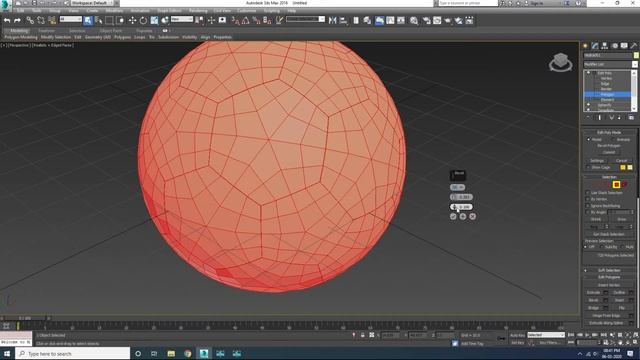Click the Remove Modifier trash icon
The image size is (640, 360).
620,118
